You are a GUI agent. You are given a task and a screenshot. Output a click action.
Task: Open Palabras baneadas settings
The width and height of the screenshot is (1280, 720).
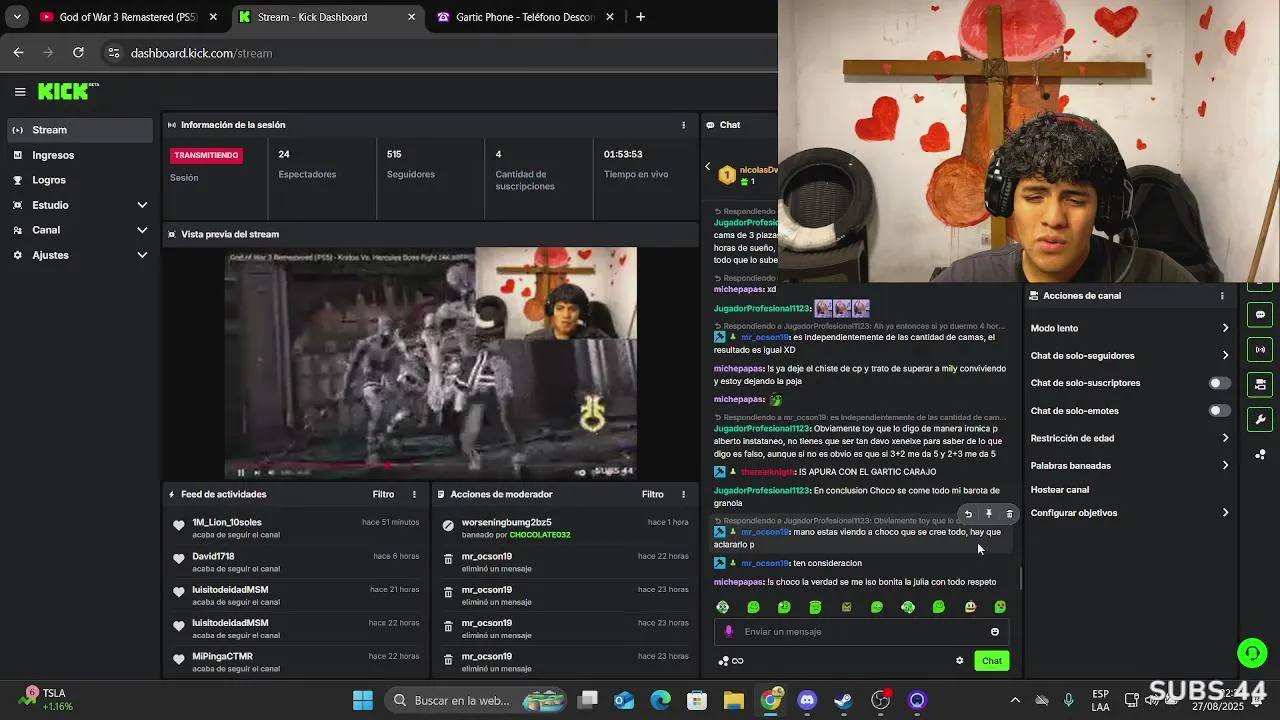click(1129, 466)
